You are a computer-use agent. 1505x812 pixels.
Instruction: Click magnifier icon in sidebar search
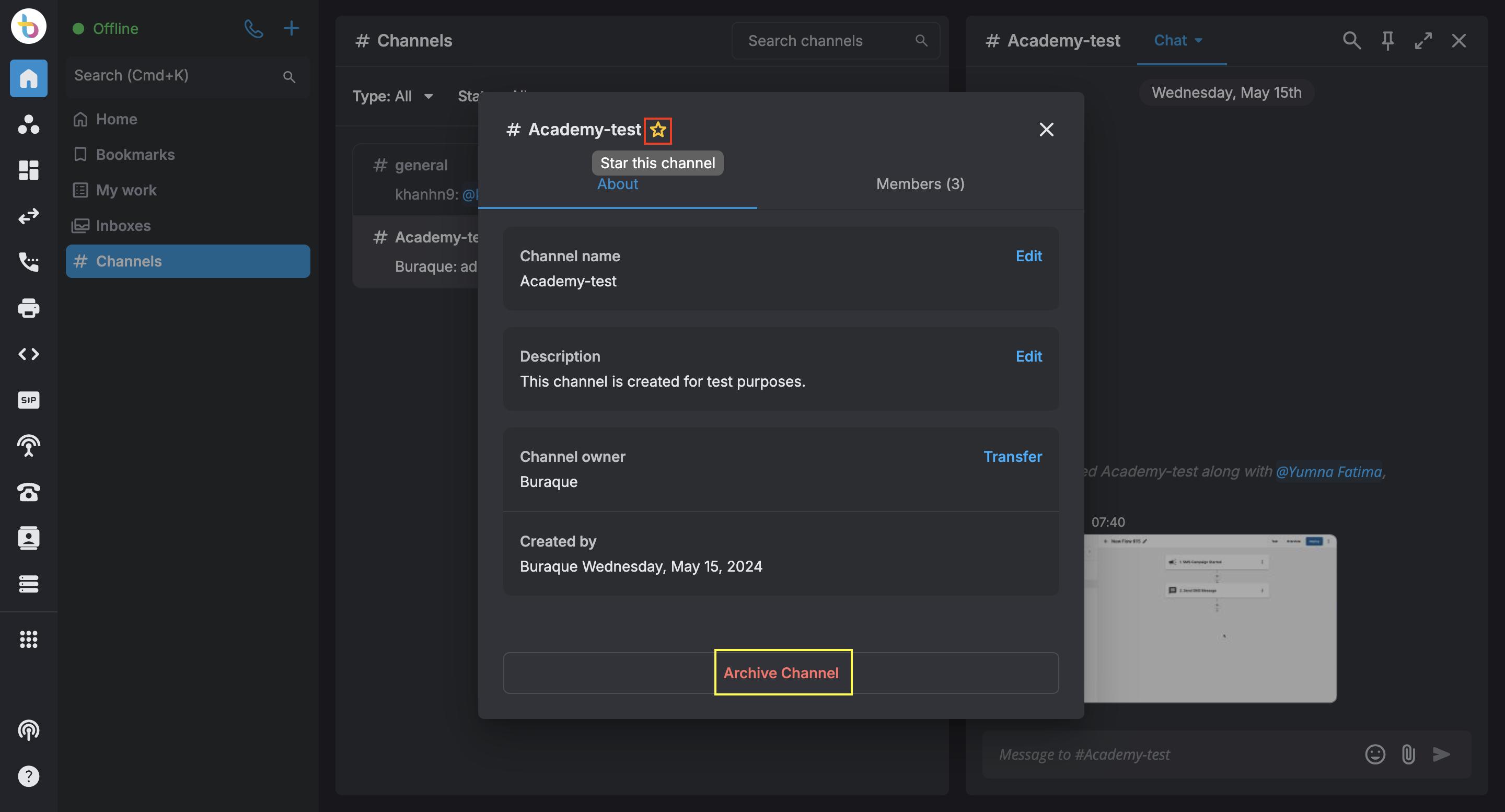(x=288, y=76)
